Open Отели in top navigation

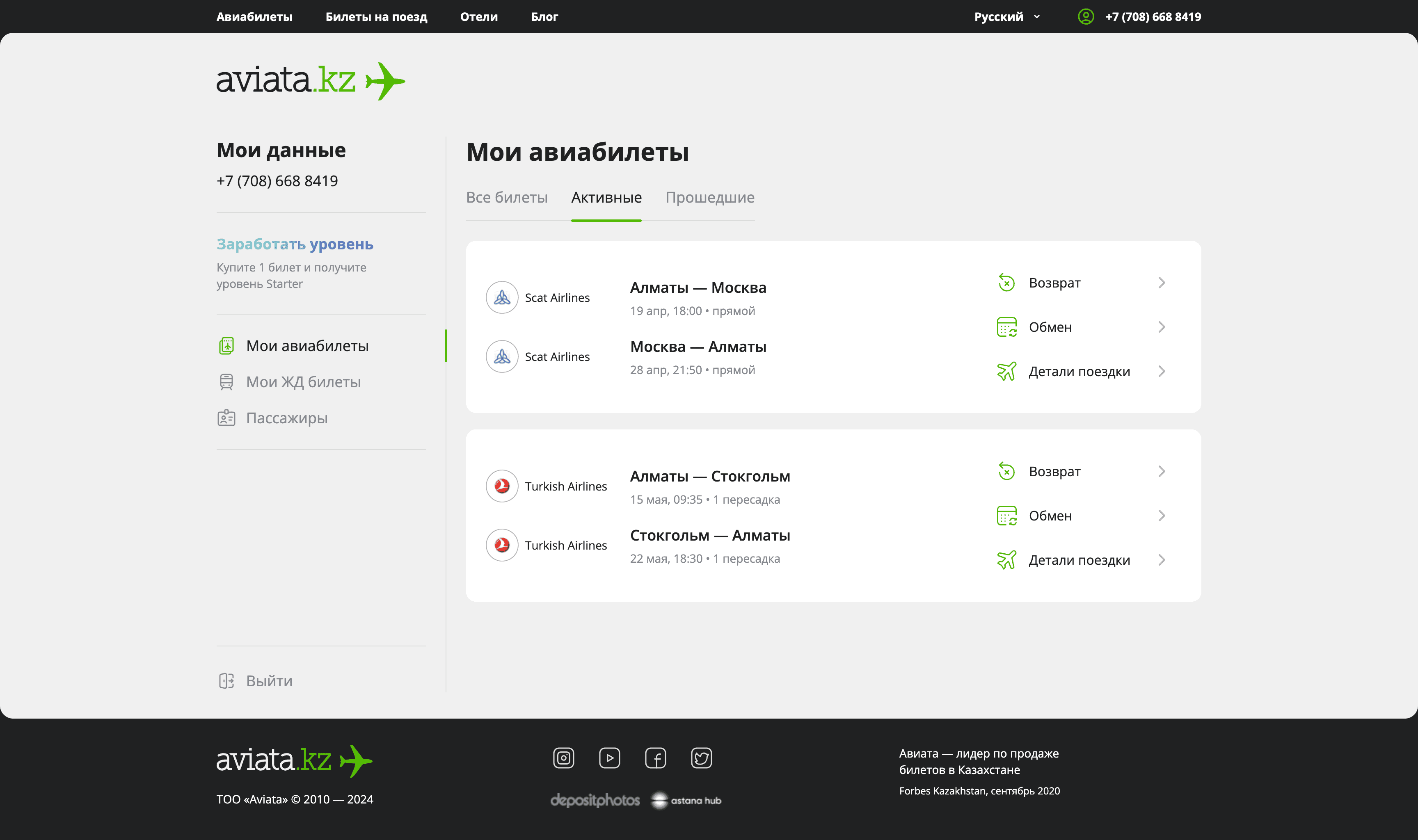(478, 16)
